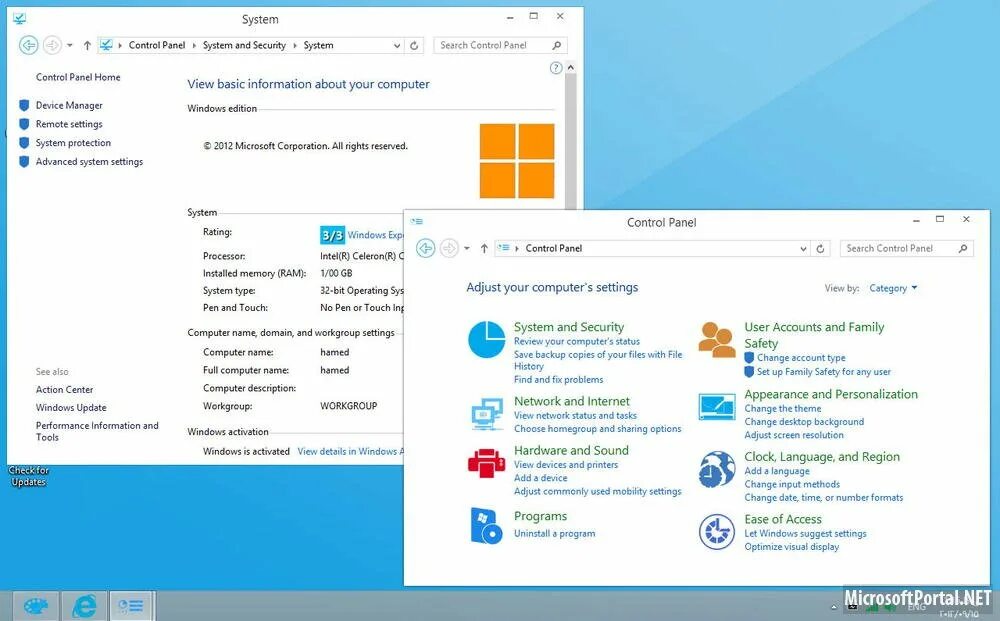Open Windows Update under See also

pyautogui.click(x=71, y=407)
